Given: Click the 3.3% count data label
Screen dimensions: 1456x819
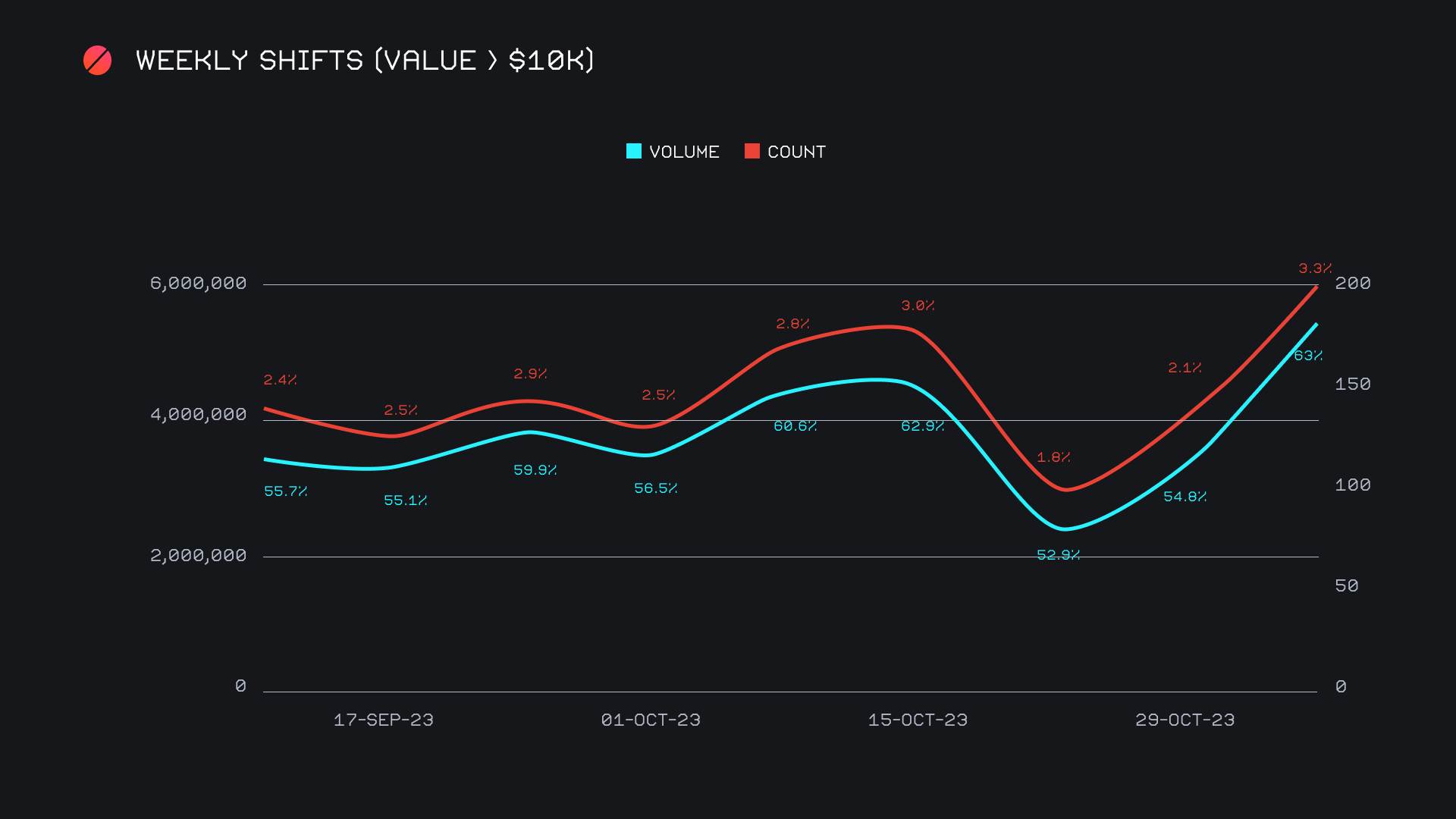Looking at the screenshot, I should click(1315, 268).
